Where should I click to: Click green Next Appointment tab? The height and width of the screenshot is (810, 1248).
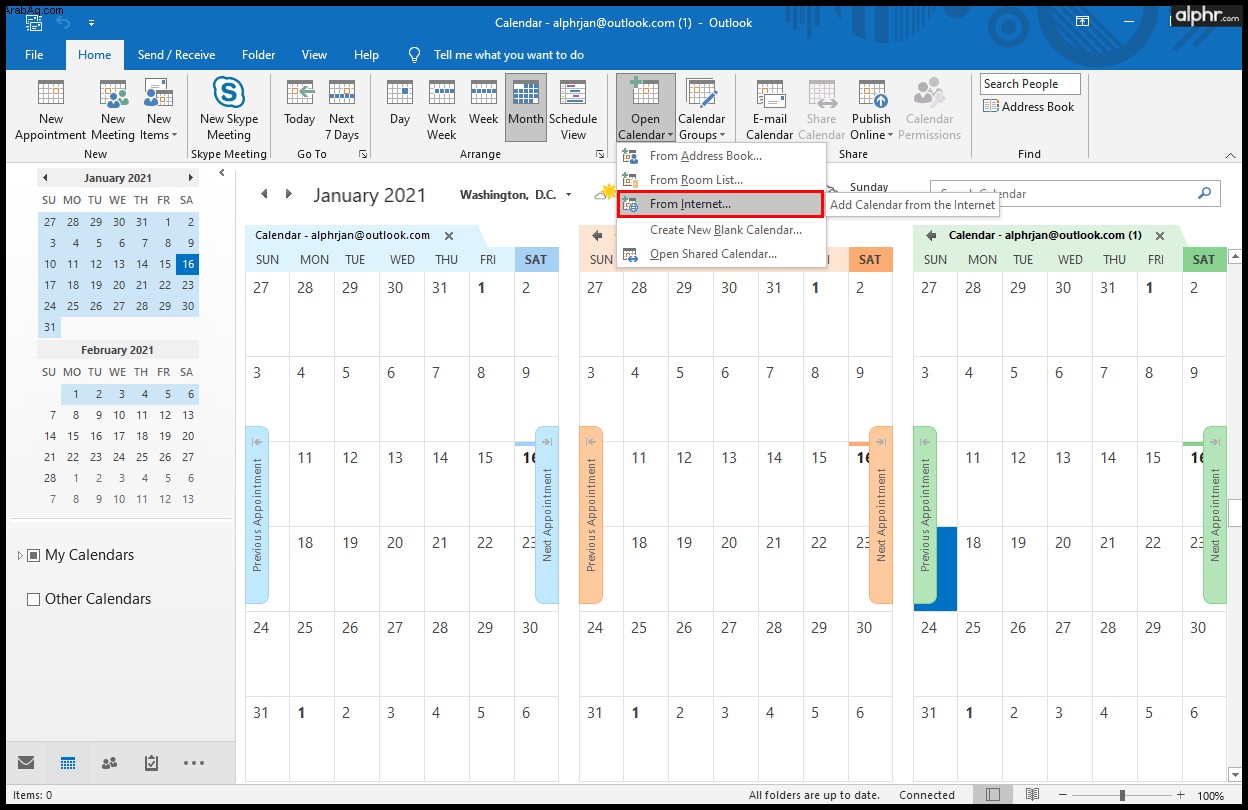tap(1215, 515)
